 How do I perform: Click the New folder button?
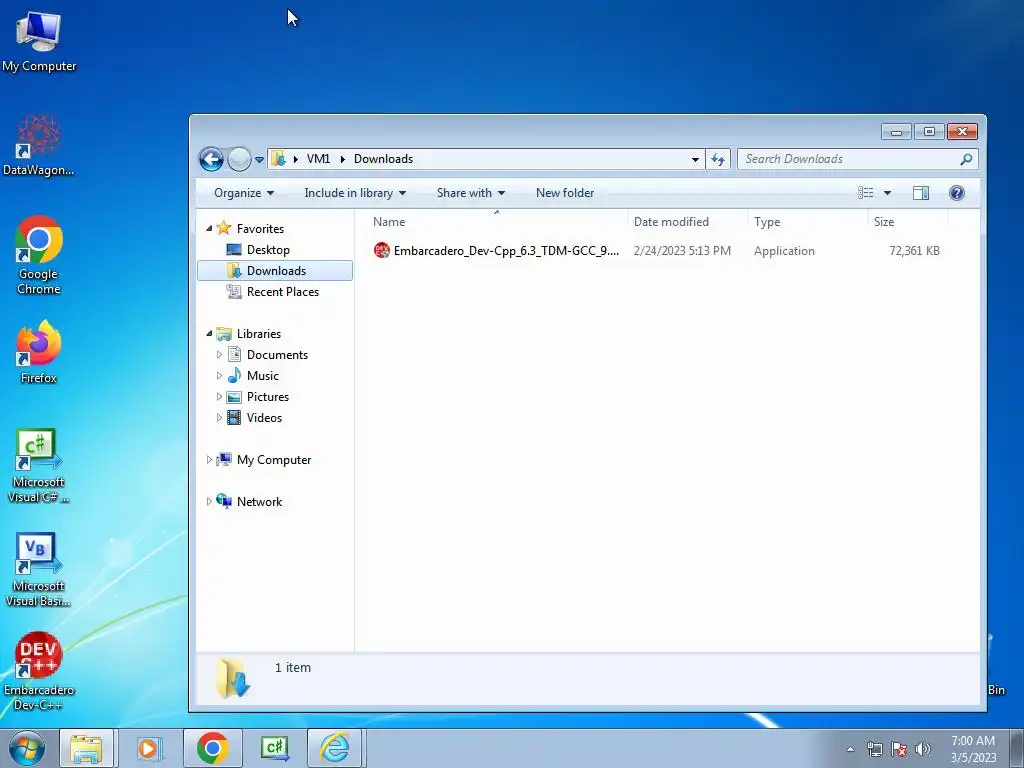pyautogui.click(x=565, y=193)
